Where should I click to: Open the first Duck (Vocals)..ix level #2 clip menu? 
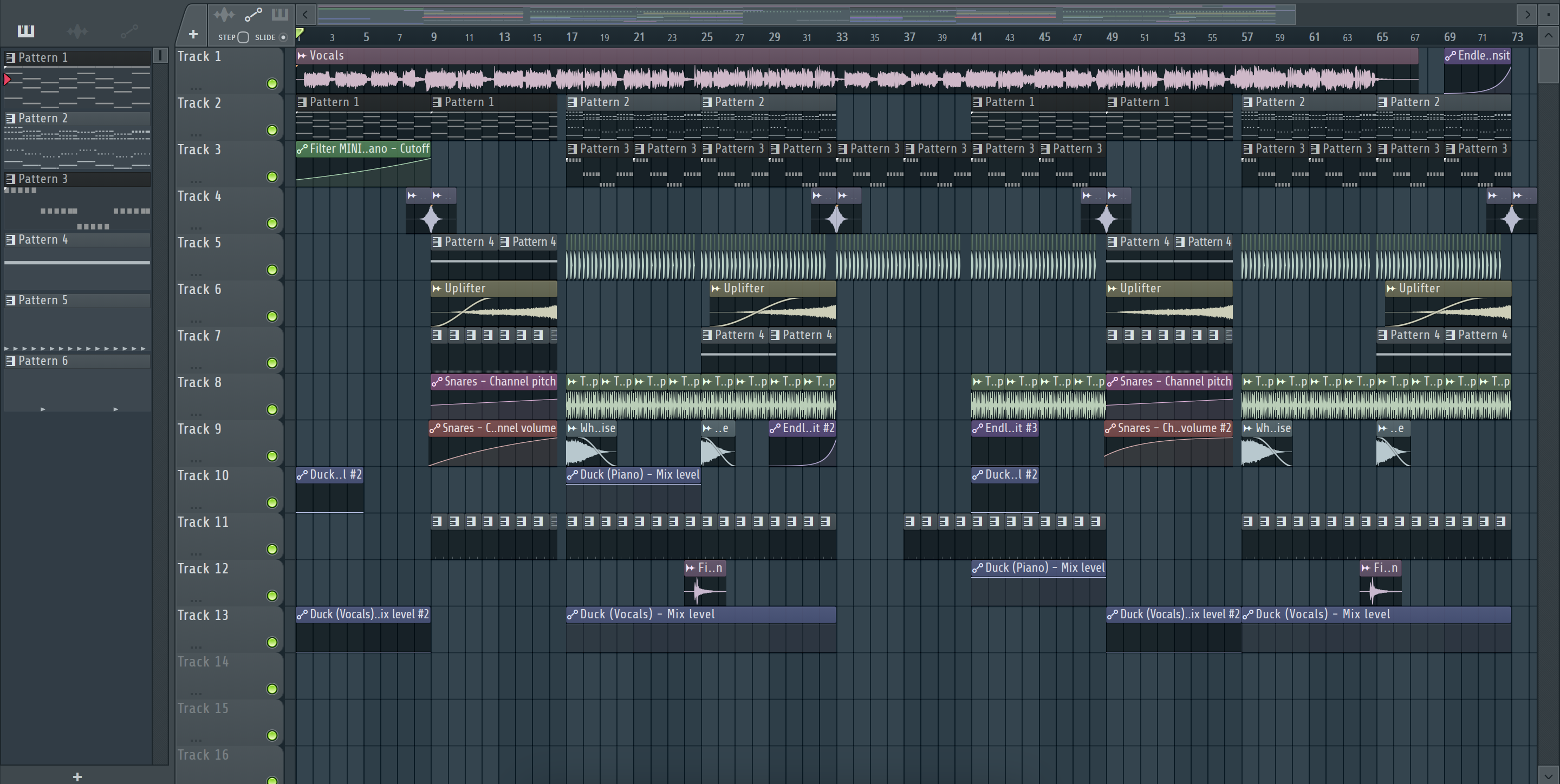[x=302, y=615]
